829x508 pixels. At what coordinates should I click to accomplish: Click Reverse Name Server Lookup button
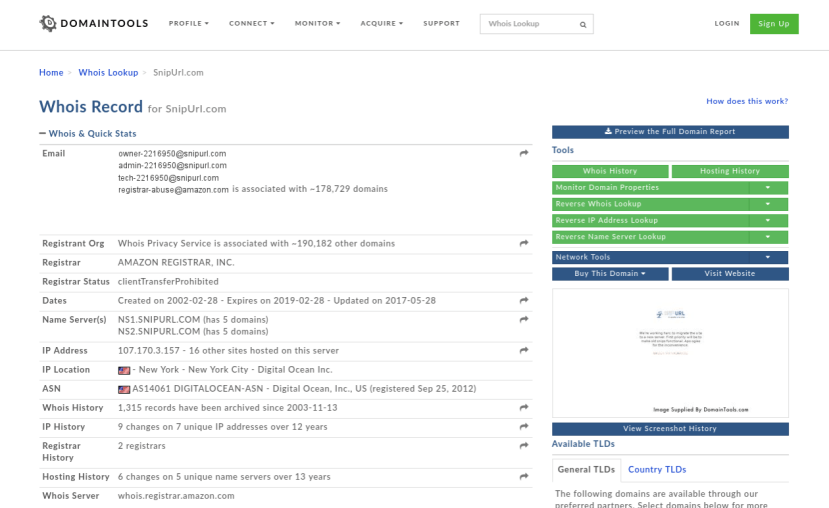tap(650, 237)
